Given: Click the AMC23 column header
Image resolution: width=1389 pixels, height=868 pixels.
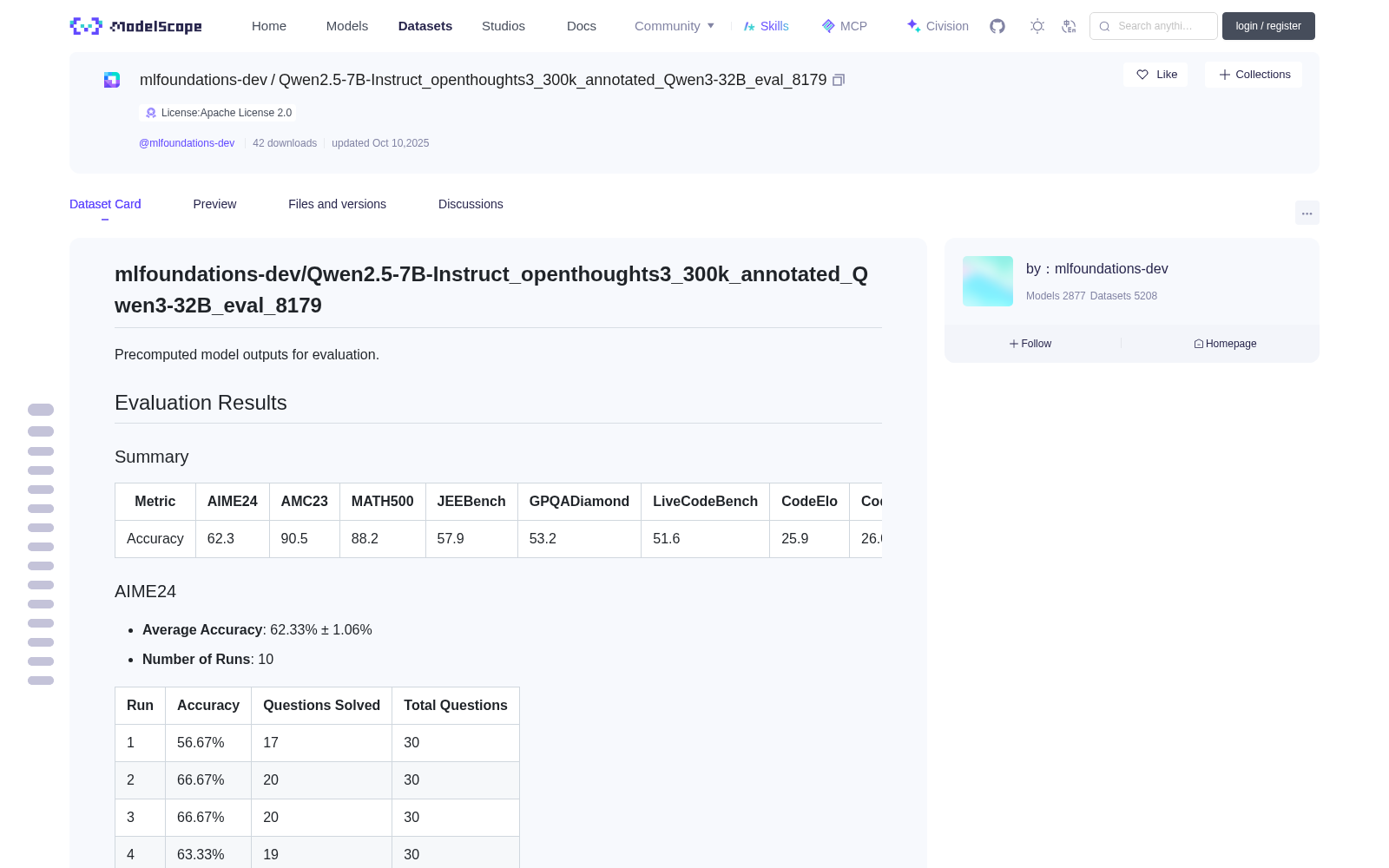Looking at the screenshot, I should coord(305,502).
